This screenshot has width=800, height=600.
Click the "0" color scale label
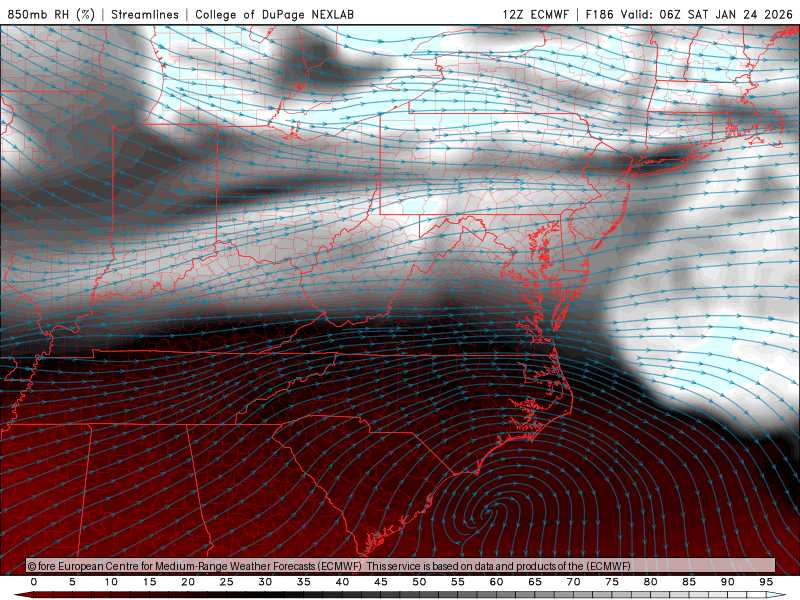[34, 582]
